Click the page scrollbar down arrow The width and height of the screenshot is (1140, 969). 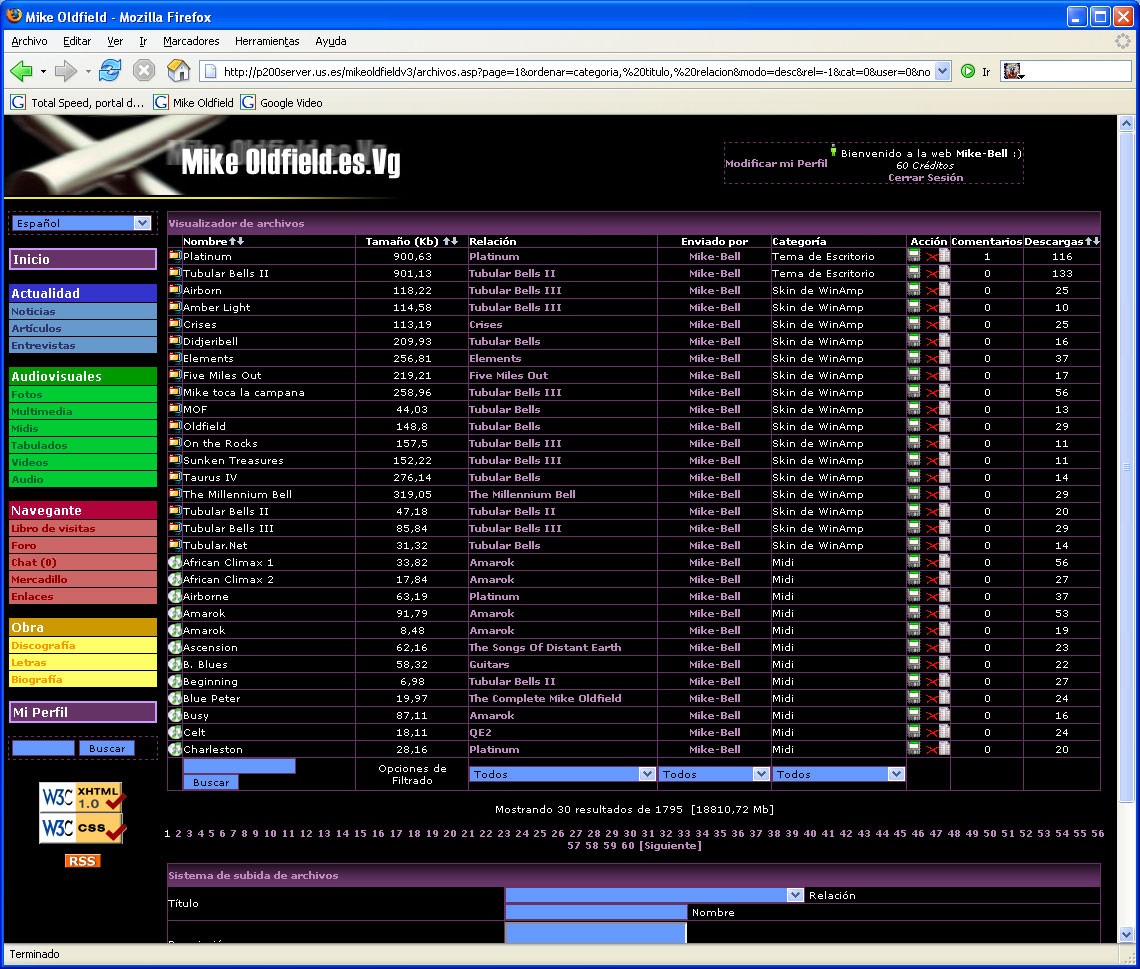(x=1126, y=935)
